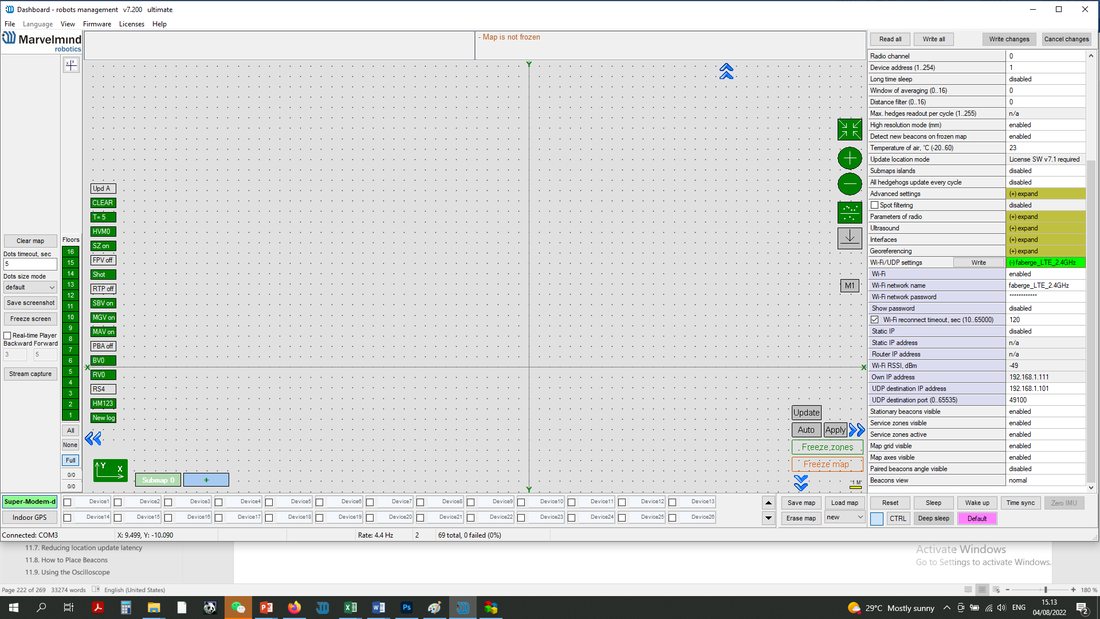Image resolution: width=1100 pixels, height=619 pixels.
Task: Click the Read all button
Action: tap(890, 39)
